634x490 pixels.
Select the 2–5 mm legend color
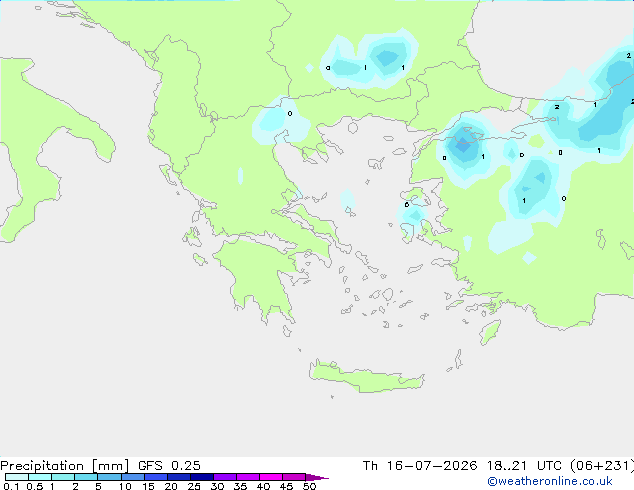(x=86, y=477)
